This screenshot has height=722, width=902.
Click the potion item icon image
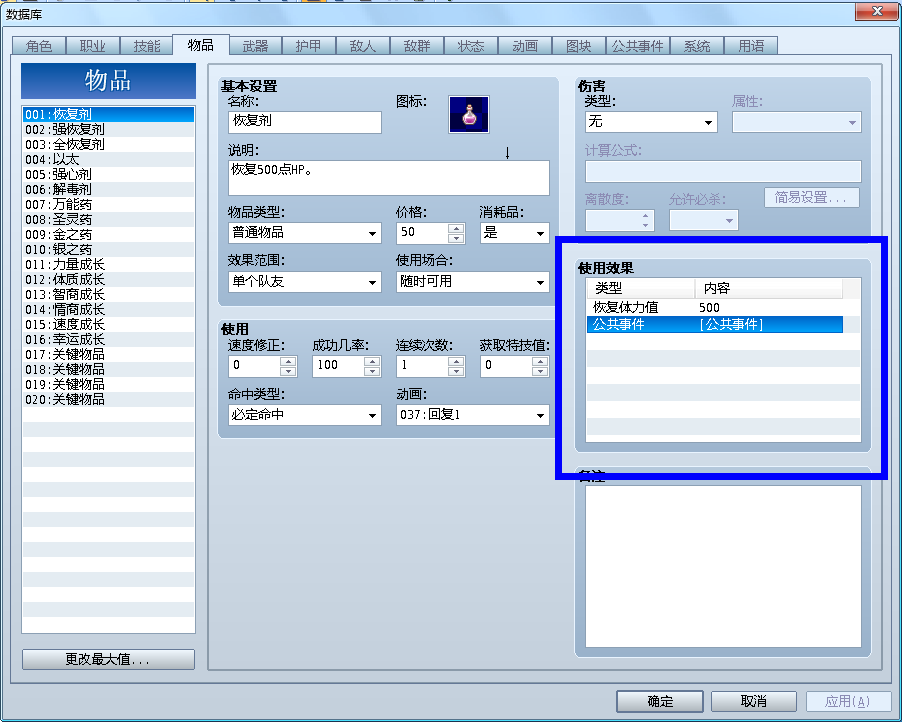click(469, 114)
